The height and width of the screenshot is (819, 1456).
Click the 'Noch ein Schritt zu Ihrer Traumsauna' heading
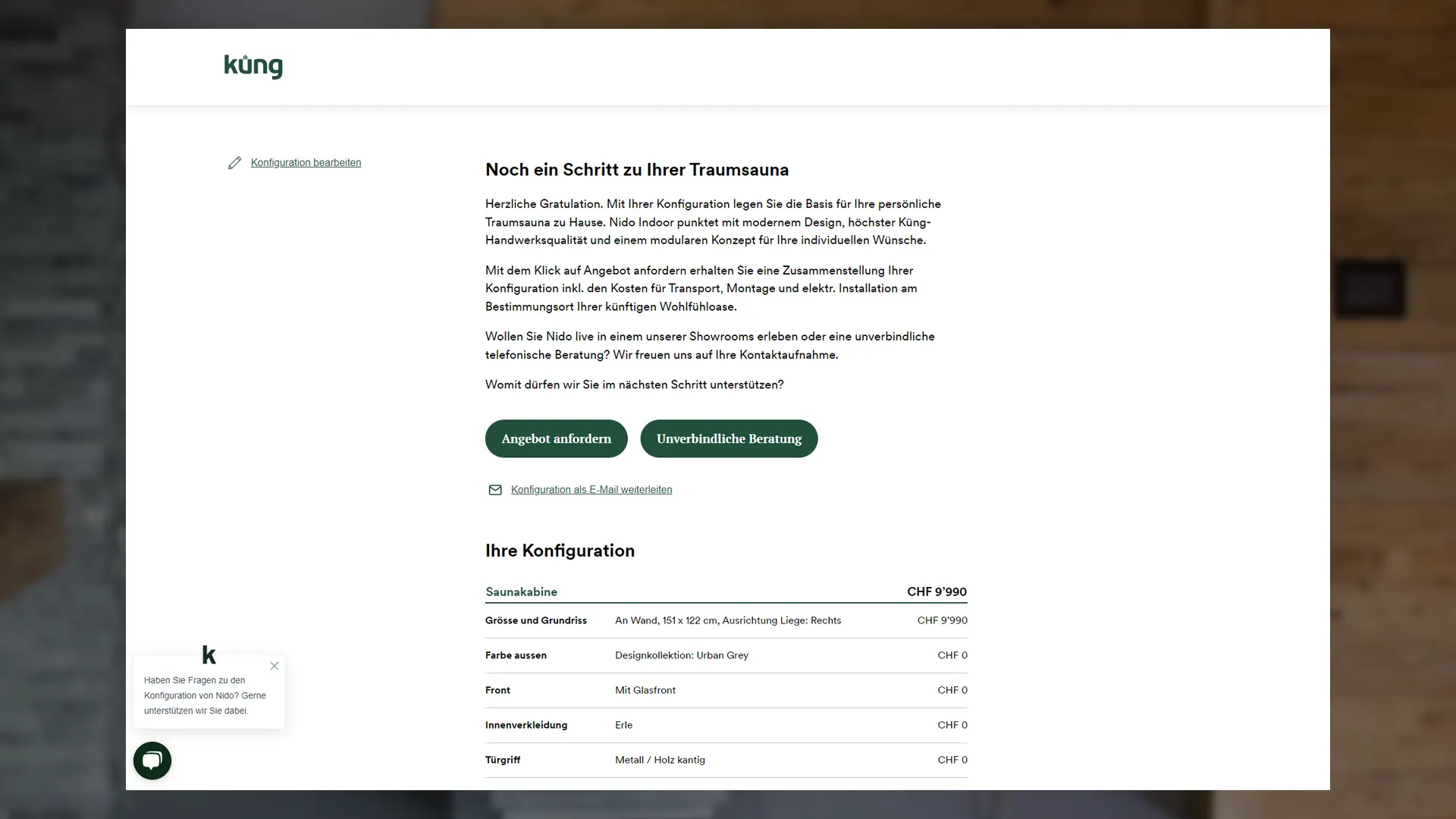point(637,170)
